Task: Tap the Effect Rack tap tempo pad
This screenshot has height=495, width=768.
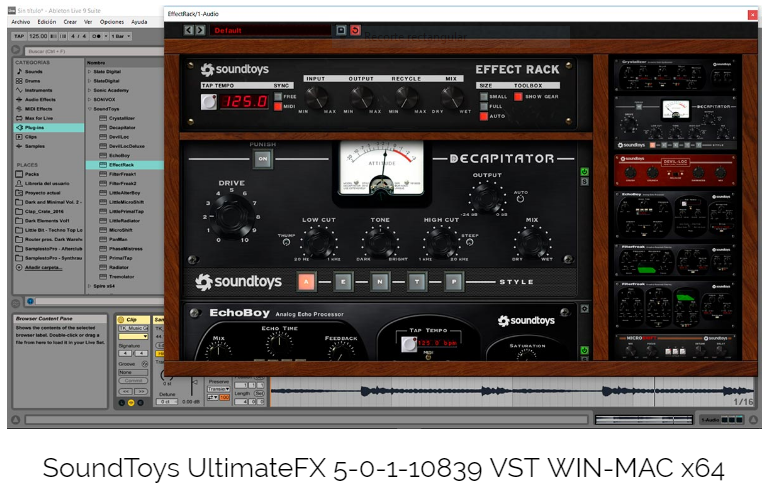Action: point(209,101)
